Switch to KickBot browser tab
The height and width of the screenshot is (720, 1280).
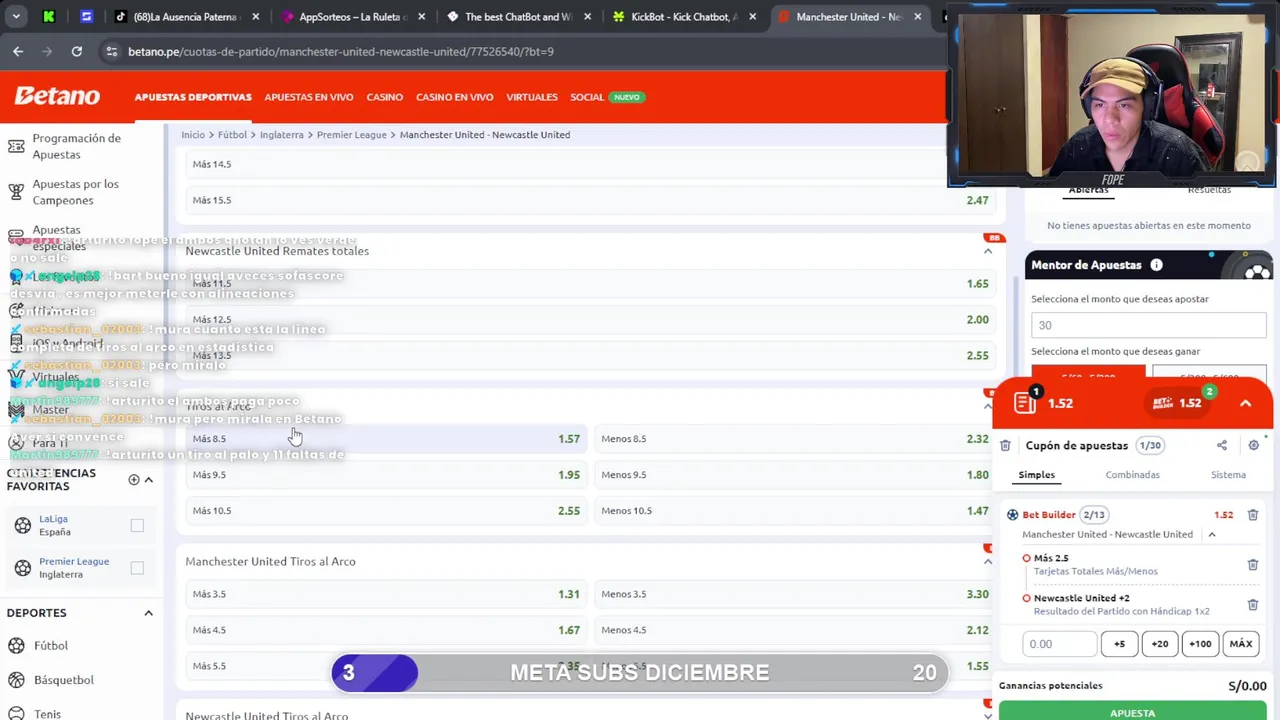coord(684,16)
